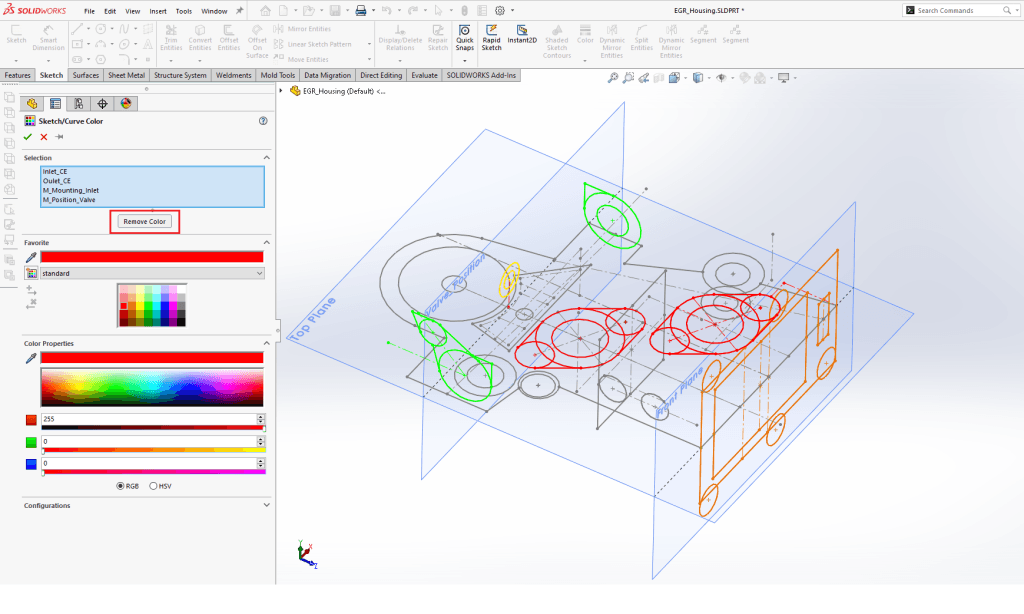Open the help icon for Sketch/Curve Color

[x=263, y=121]
